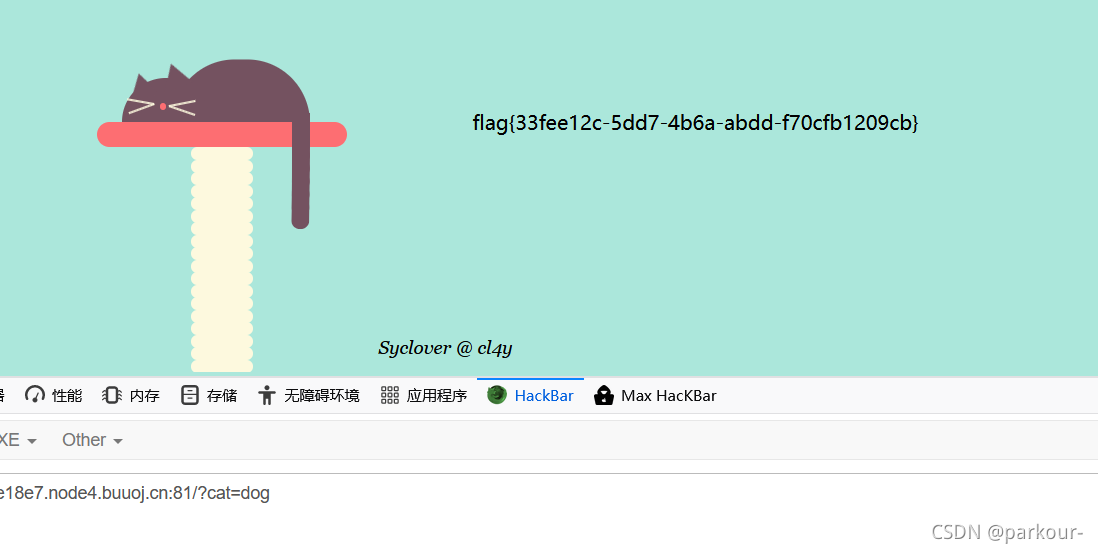This screenshot has width=1098, height=553.
Task: Click the Performance gauge icon
Action: pyautogui.click(x=34, y=395)
